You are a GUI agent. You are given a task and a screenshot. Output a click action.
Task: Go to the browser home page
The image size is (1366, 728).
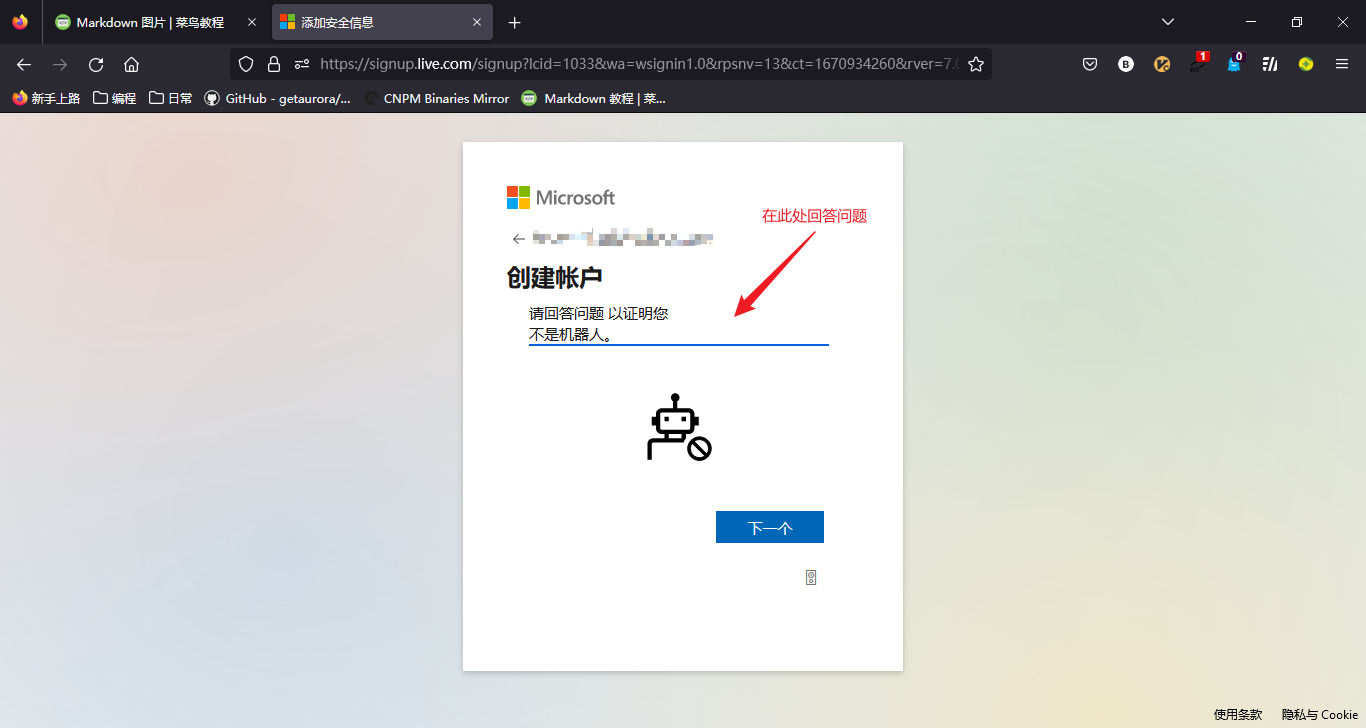[131, 64]
